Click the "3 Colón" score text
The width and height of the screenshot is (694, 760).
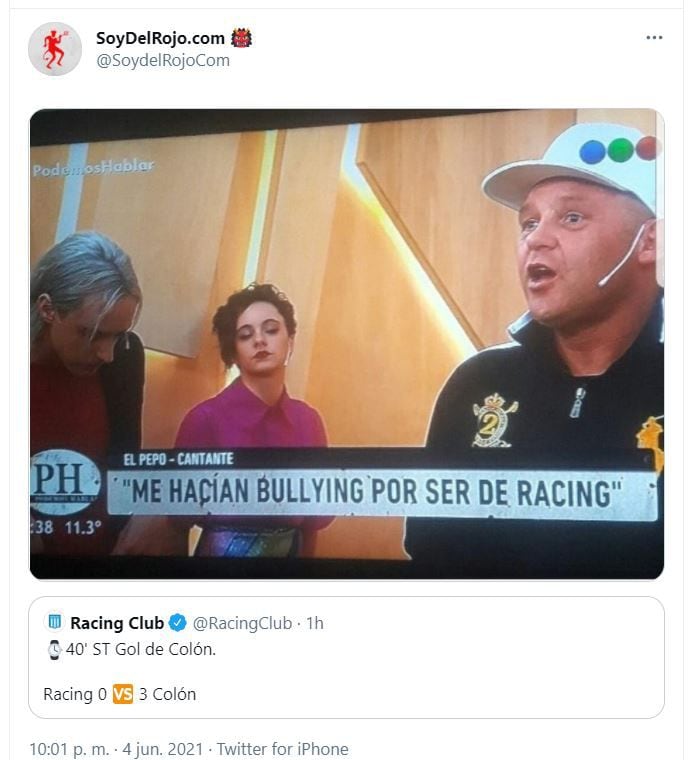(167, 694)
